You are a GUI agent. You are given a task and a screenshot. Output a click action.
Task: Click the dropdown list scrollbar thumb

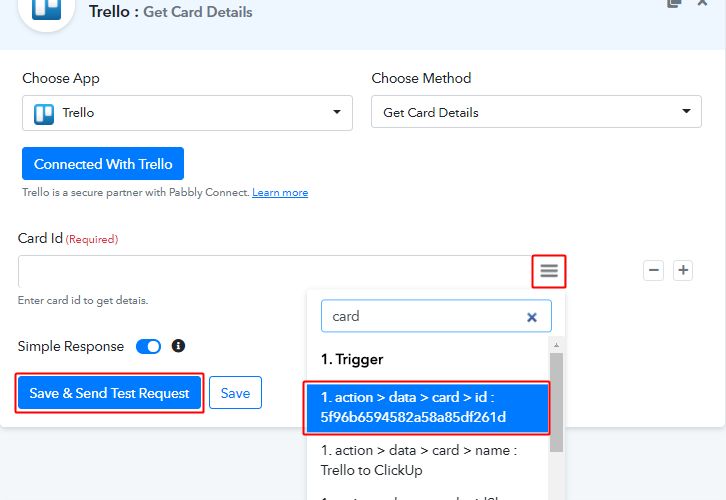click(556, 402)
